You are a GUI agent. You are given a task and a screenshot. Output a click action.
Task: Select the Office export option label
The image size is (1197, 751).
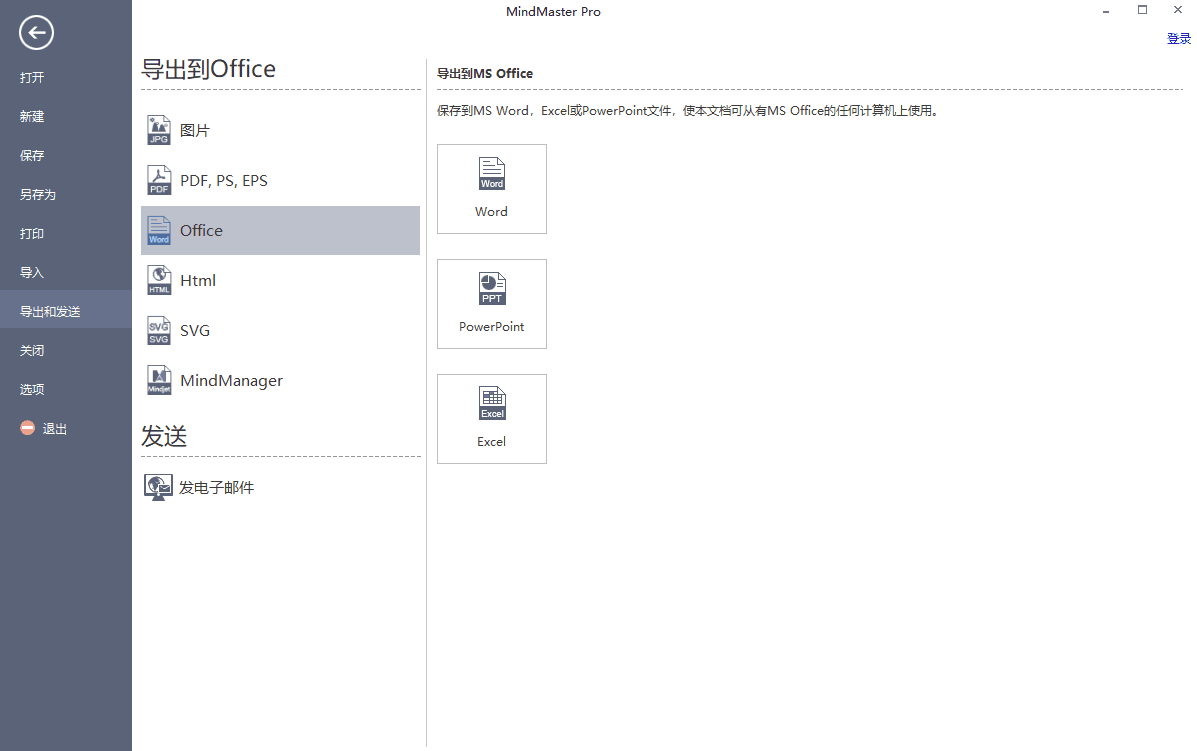[202, 230]
